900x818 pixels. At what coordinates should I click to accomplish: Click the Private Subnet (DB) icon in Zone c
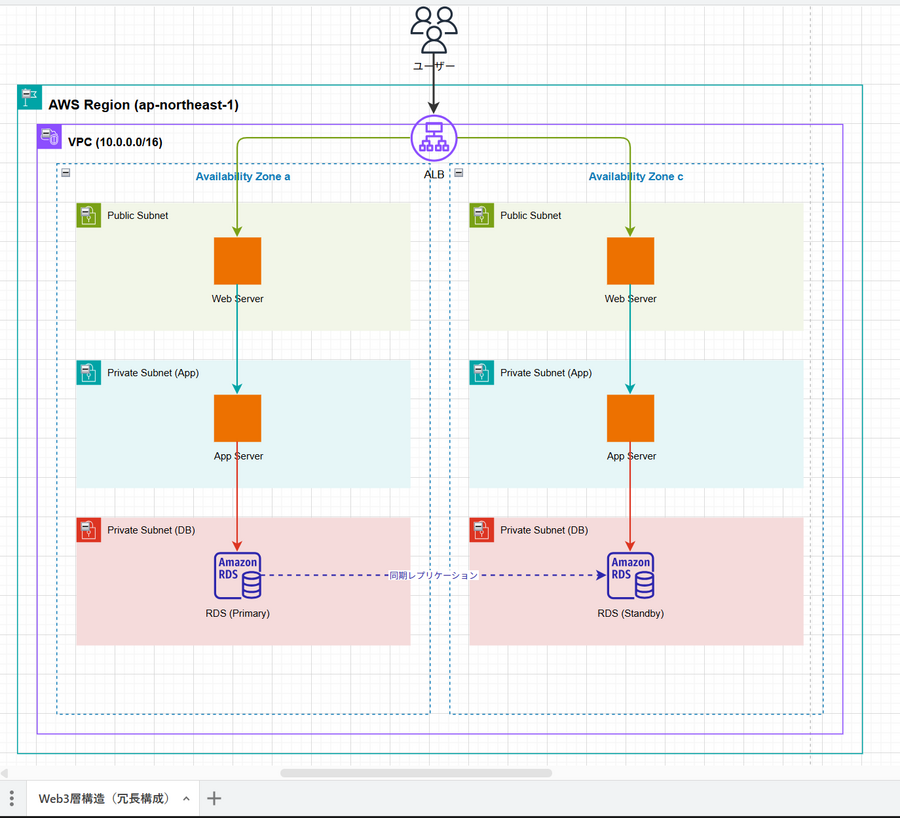click(482, 530)
